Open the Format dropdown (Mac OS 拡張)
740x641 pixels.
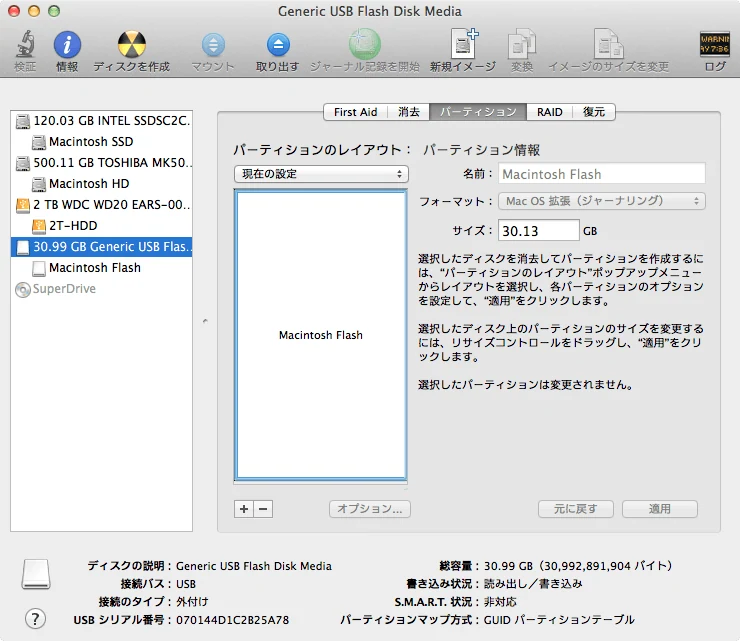tap(602, 201)
